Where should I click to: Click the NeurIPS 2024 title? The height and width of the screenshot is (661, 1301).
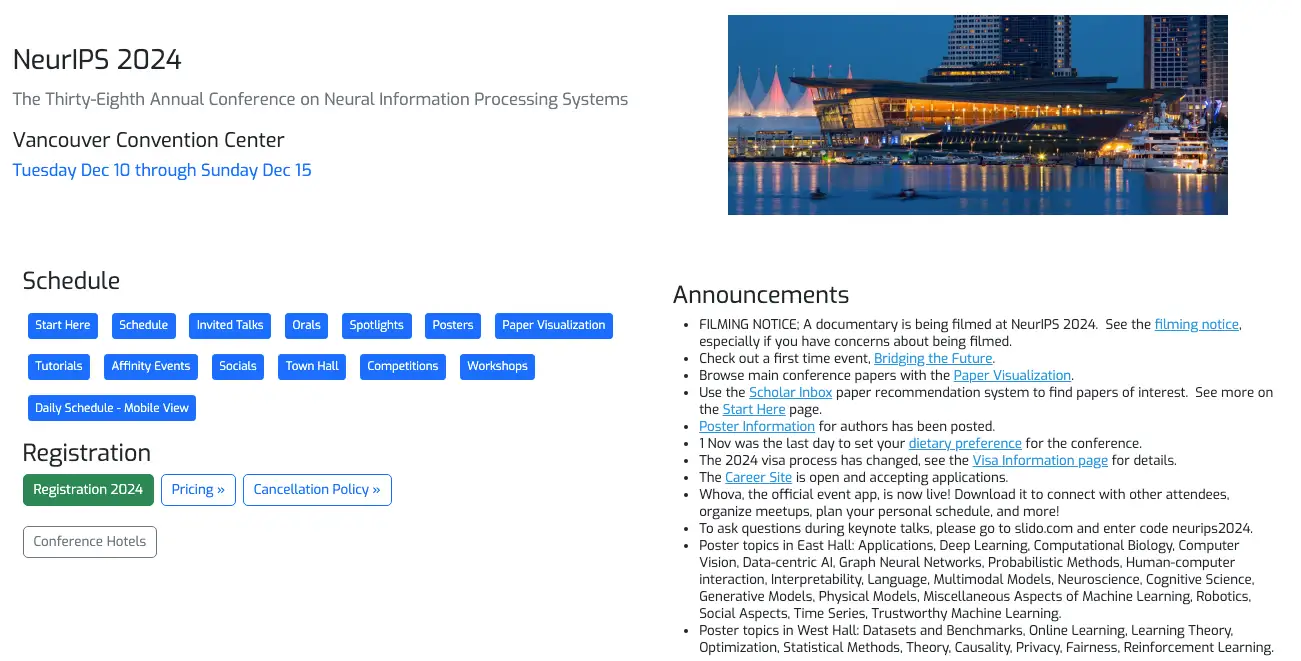[97, 60]
